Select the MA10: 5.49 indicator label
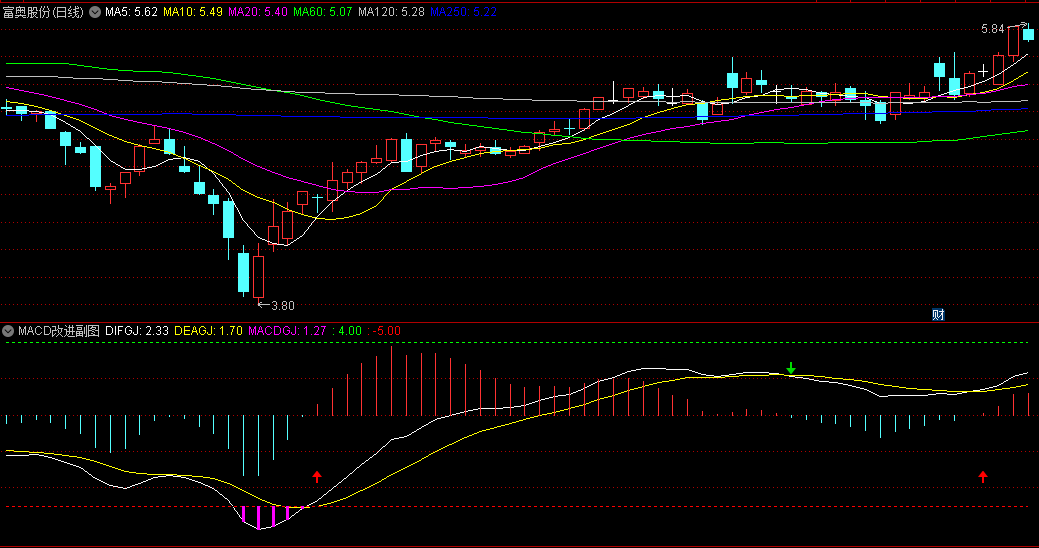This screenshot has width=1039, height=548. click(193, 12)
